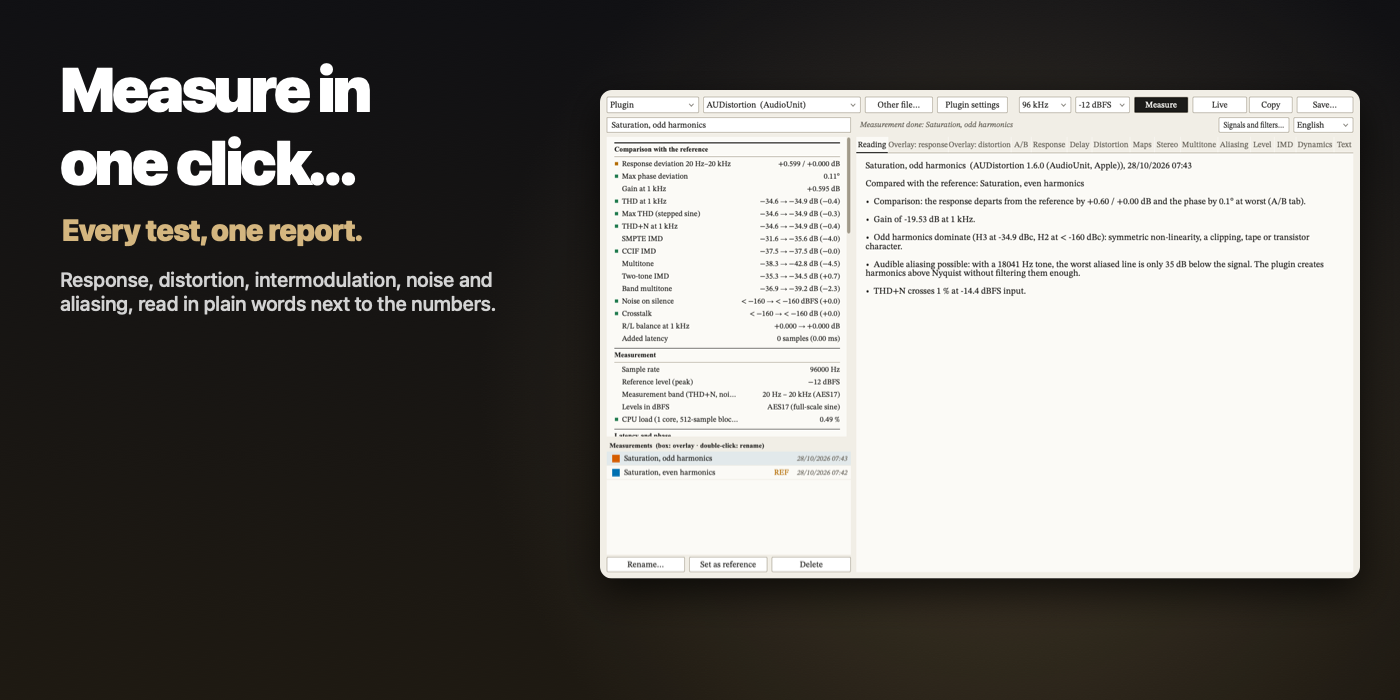This screenshot has width=1400, height=700.
Task: Click the 'Max THD (stepped sine)' row
Action: (727, 214)
